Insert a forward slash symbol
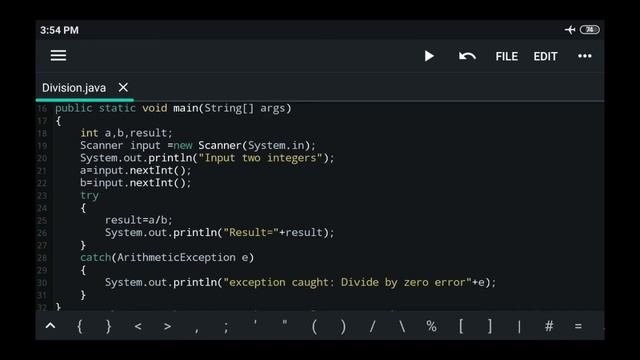The height and width of the screenshot is (360, 640). coord(372,327)
